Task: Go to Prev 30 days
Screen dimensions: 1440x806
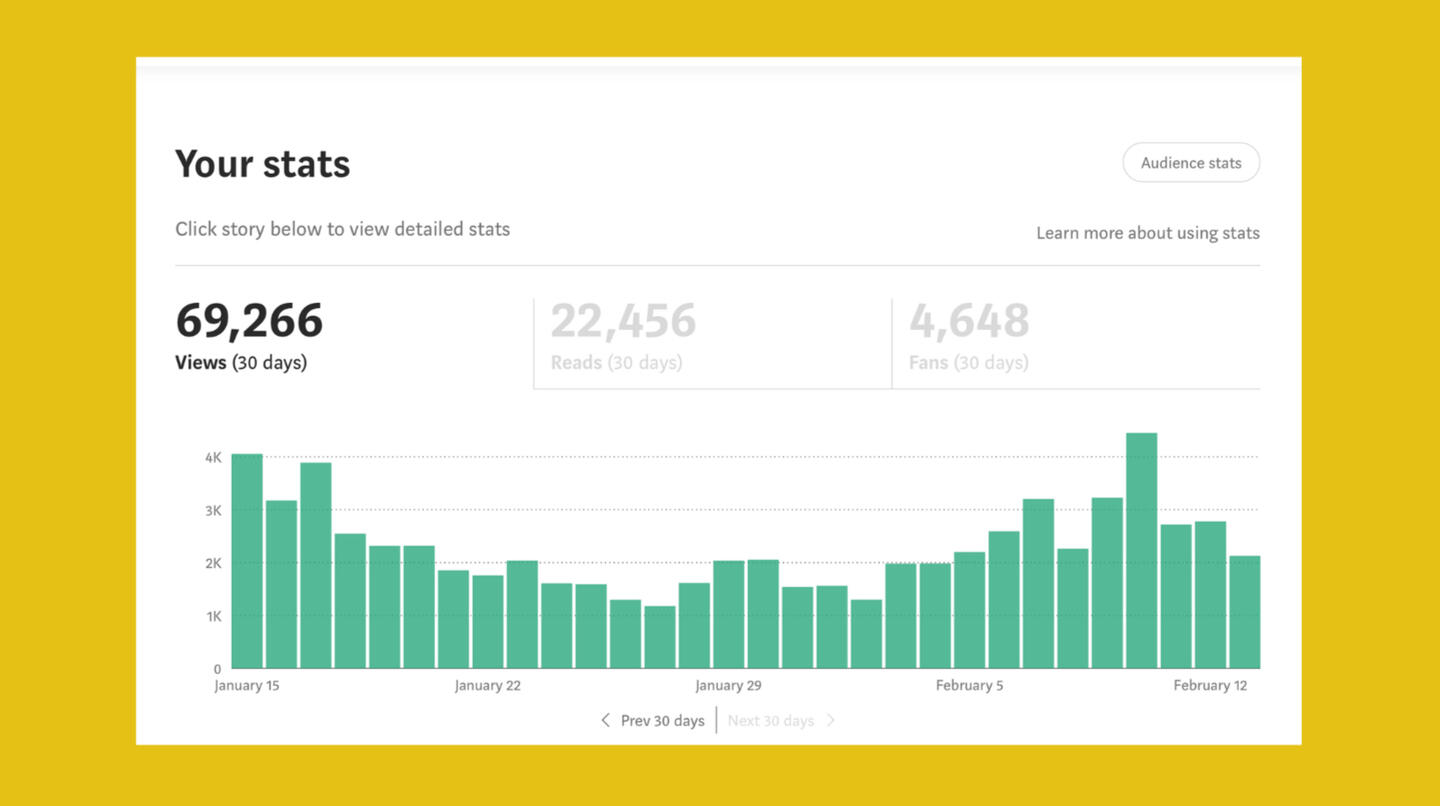Action: point(662,721)
